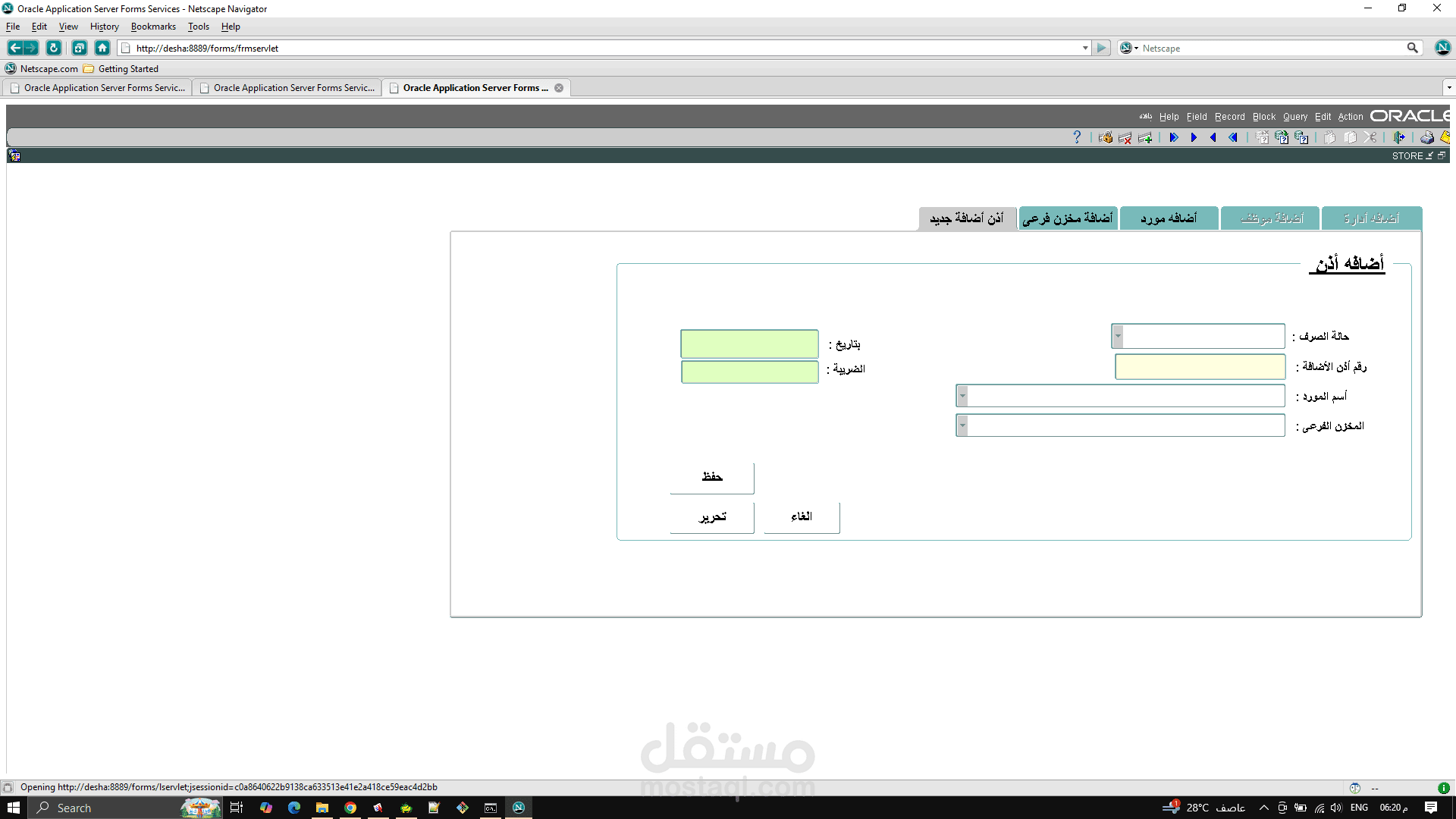Click the Insert Record green plus icon

tap(1145, 137)
